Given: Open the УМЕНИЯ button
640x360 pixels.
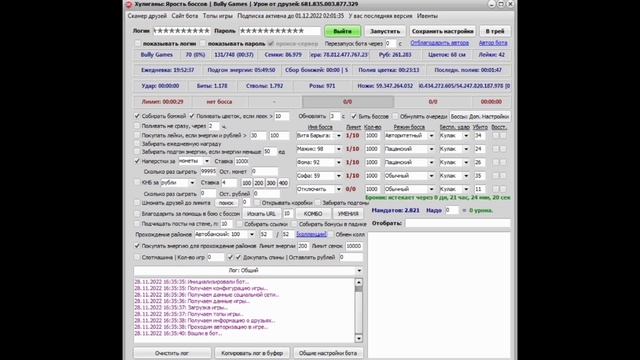Looking at the screenshot, I should (x=348, y=213).
